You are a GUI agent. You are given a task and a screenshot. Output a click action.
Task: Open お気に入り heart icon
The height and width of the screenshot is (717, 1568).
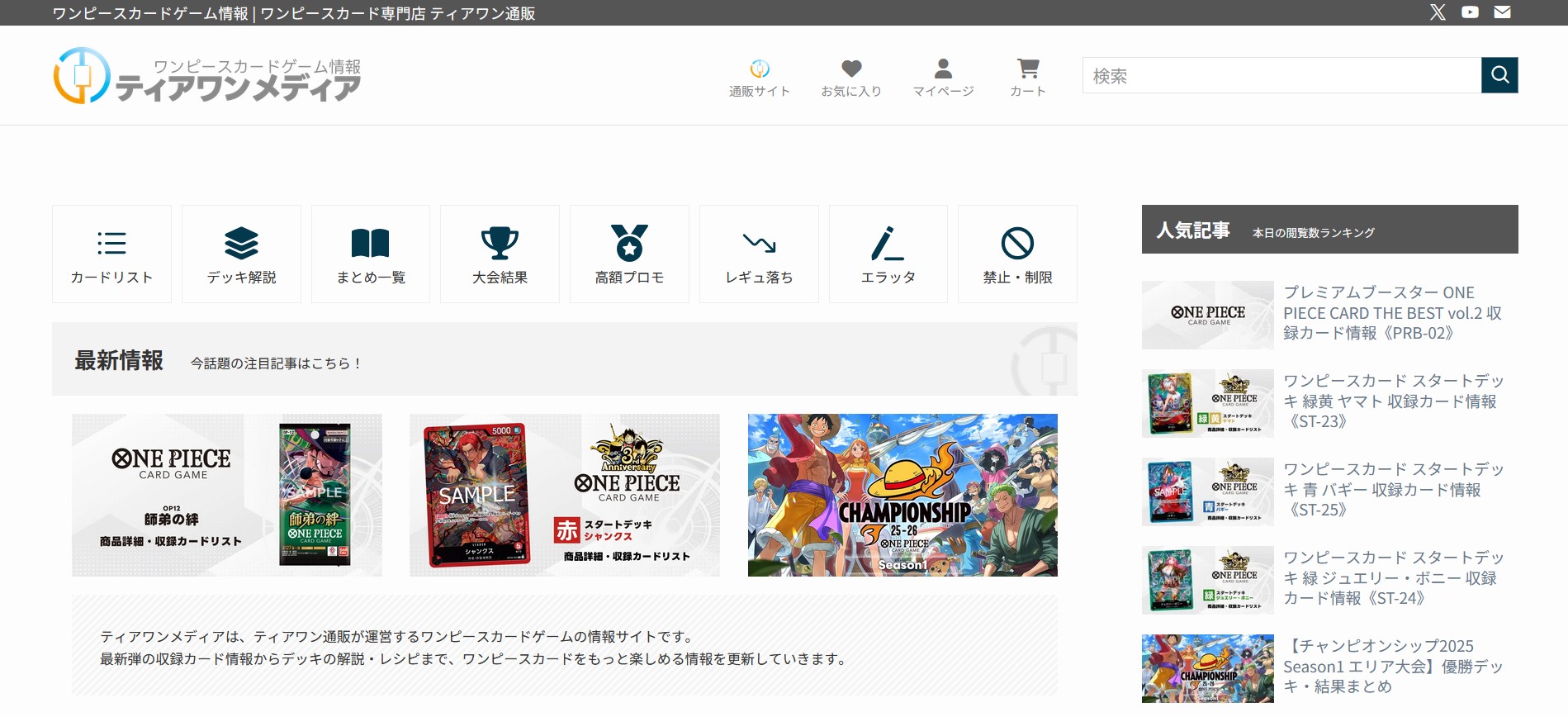tap(851, 78)
